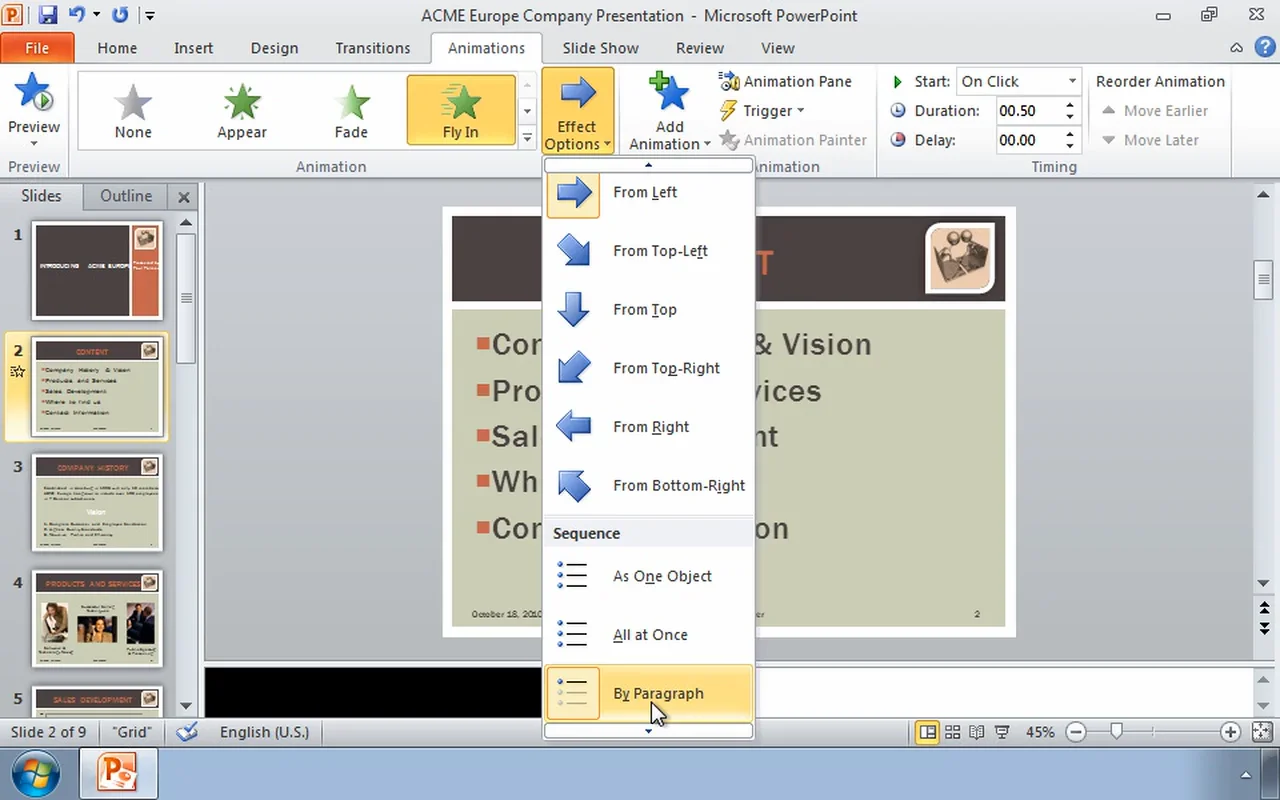This screenshot has width=1280, height=800.
Task: Expand the animation gallery More arrow
Action: click(527, 138)
